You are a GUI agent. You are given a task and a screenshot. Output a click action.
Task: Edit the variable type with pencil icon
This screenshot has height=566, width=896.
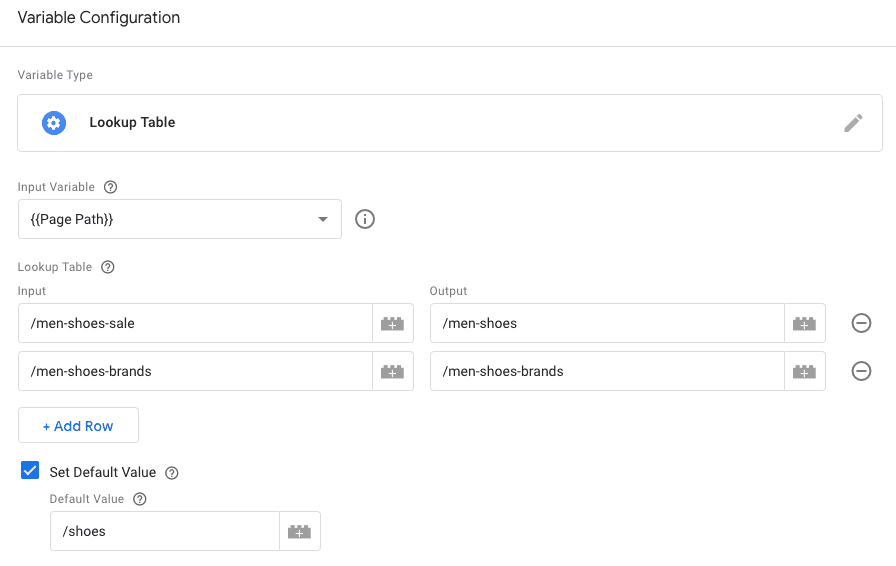pyautogui.click(x=853, y=123)
